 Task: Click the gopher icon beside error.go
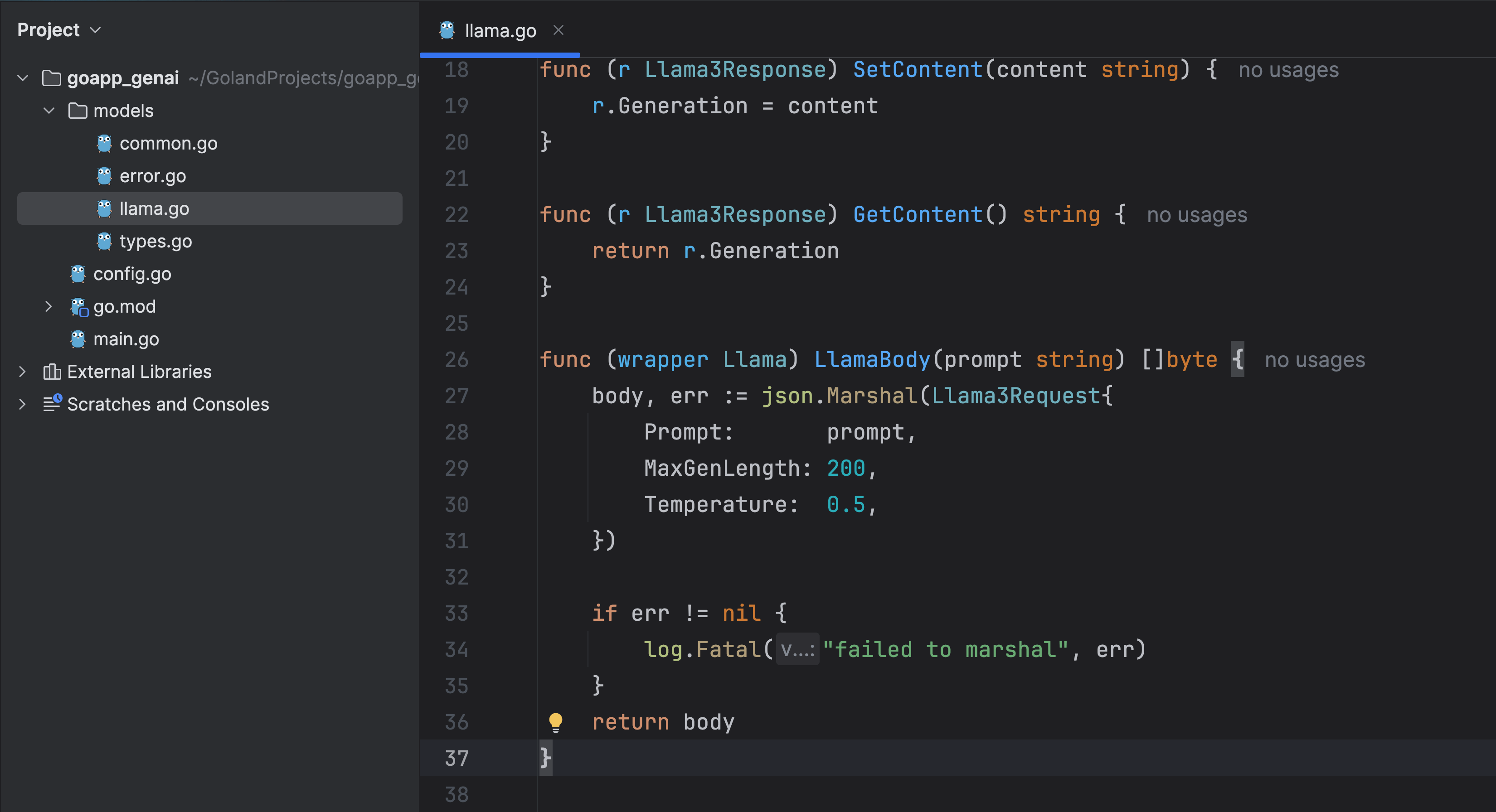pos(104,176)
